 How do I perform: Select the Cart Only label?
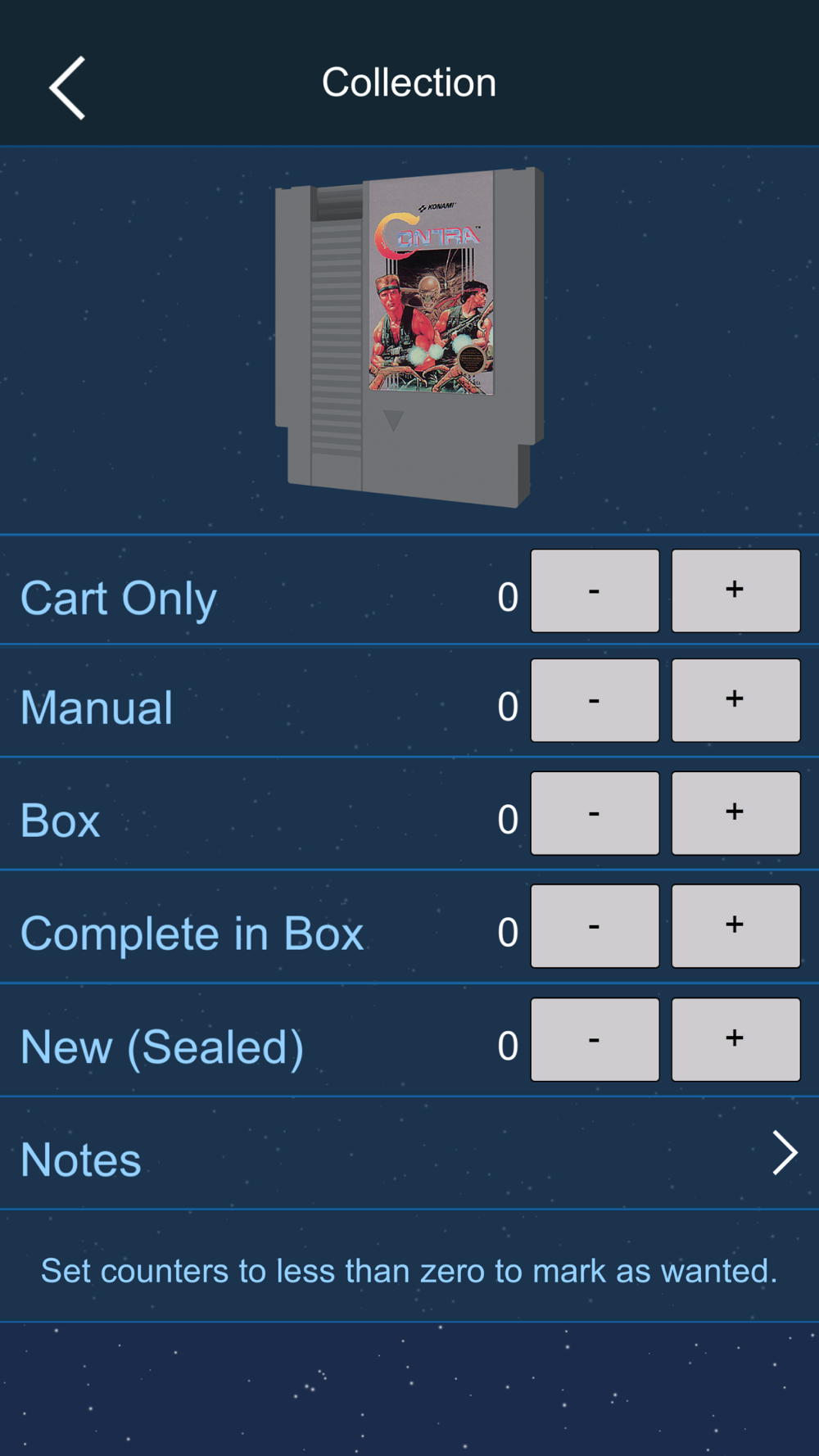click(119, 599)
